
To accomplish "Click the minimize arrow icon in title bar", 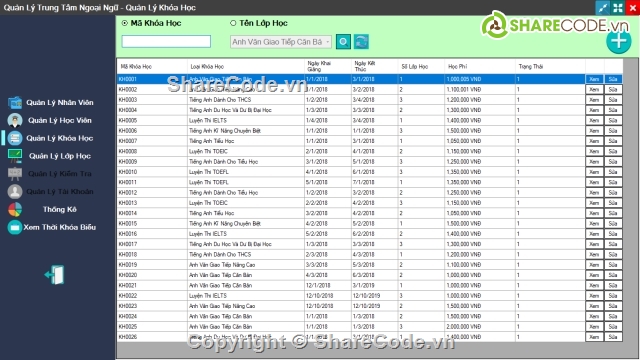I will point(602,8).
